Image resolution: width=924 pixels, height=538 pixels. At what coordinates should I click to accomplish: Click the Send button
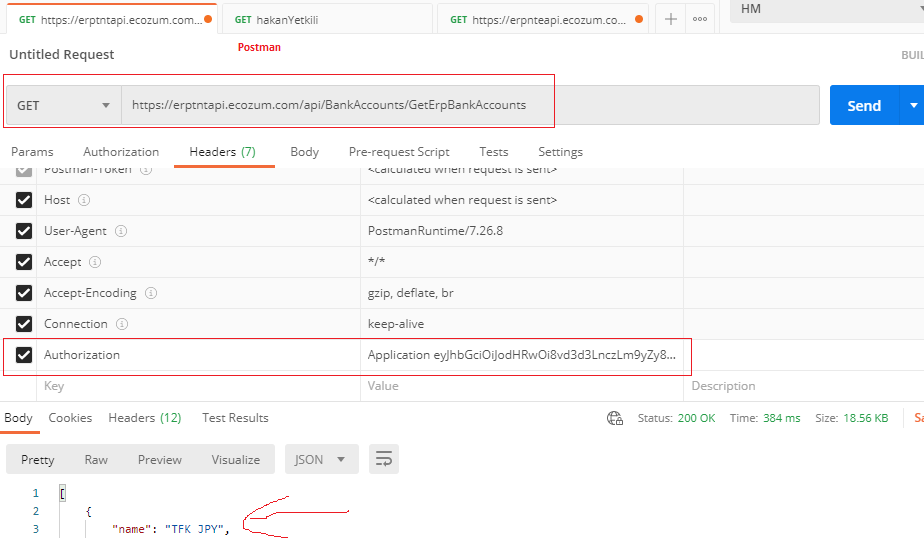(864, 105)
